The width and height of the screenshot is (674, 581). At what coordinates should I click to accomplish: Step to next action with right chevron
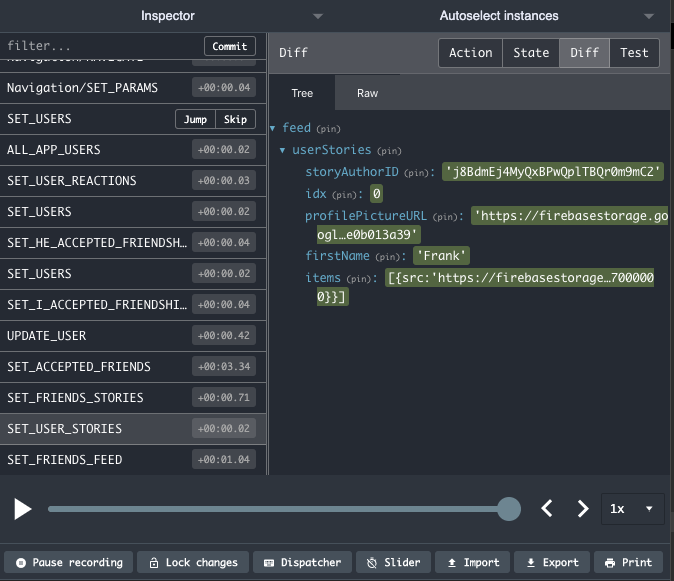[x=583, y=509]
